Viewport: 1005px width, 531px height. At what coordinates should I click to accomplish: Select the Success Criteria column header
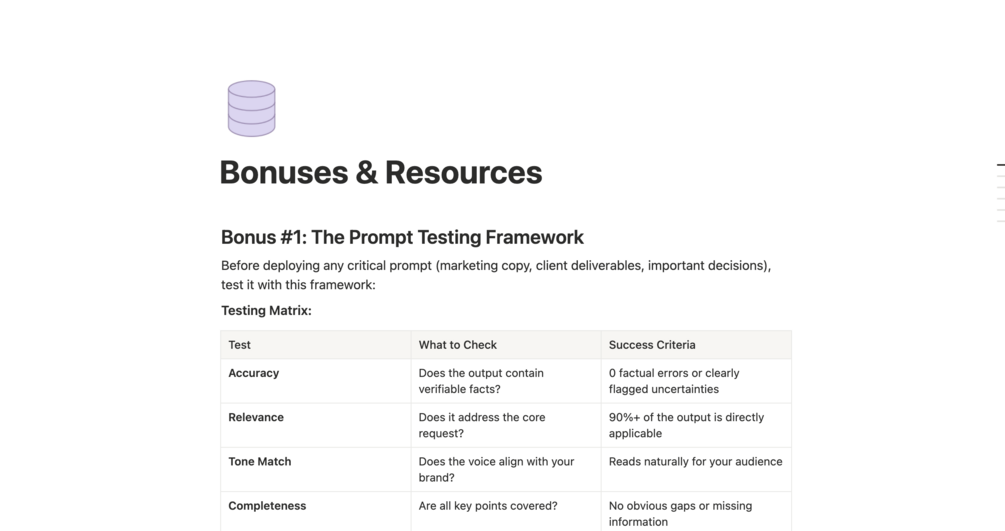click(652, 345)
